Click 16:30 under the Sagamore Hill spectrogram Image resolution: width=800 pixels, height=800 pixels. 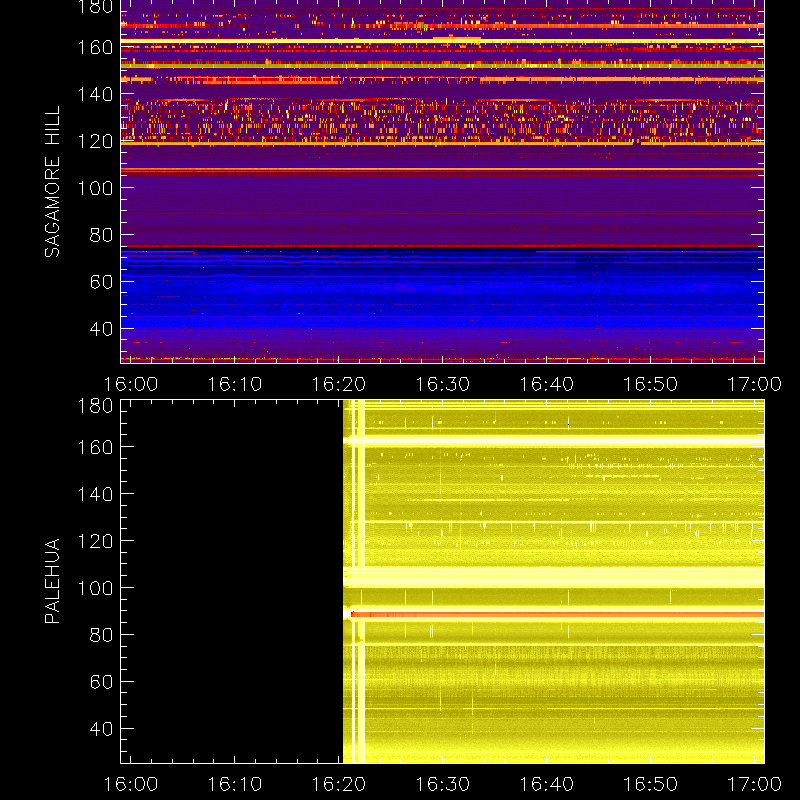pyautogui.click(x=442, y=384)
